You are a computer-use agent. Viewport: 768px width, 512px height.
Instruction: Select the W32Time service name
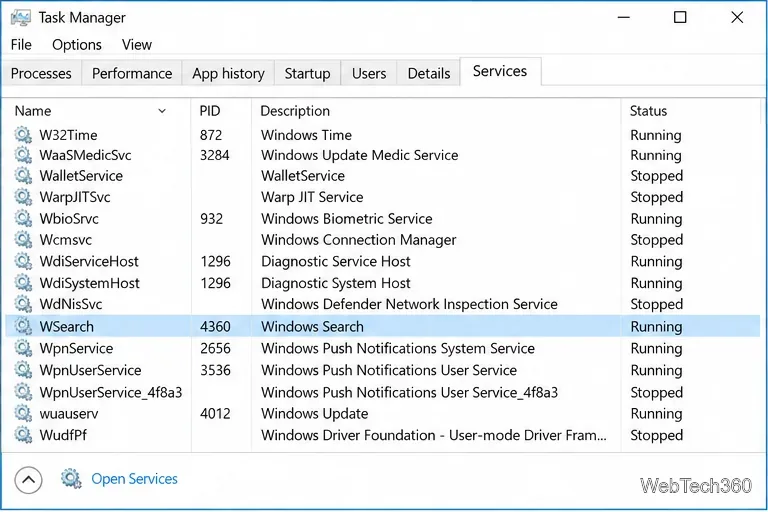pos(68,135)
